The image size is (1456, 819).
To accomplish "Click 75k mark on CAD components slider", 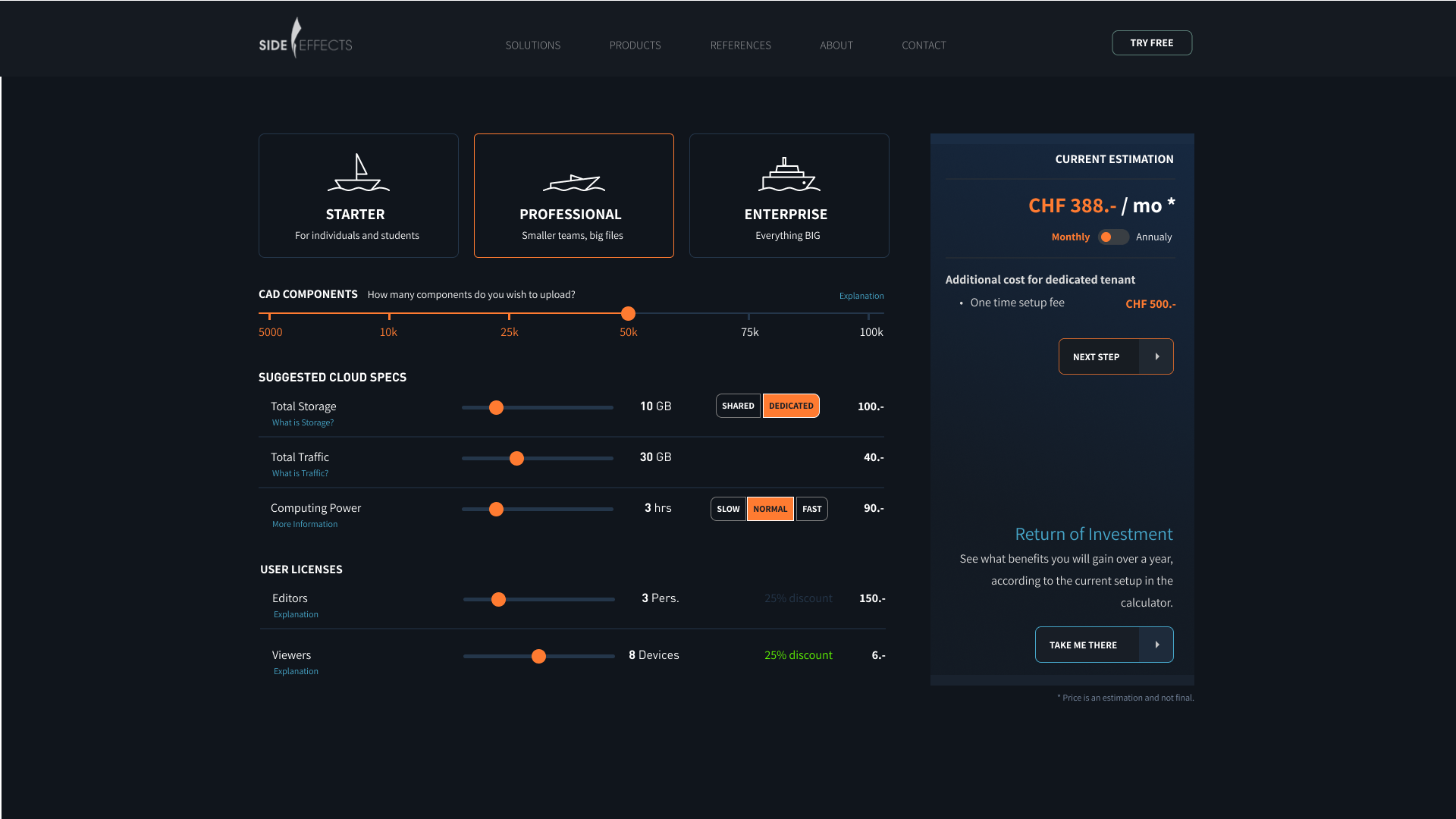I will (x=748, y=314).
